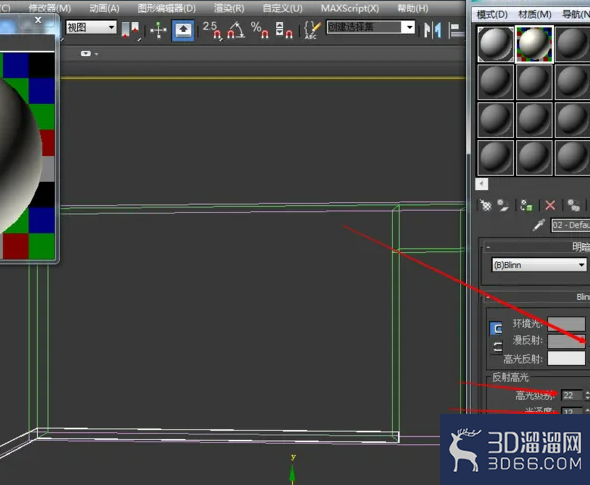Viewport: 590px width, 485px height.
Task: Select the highlighted second sample slot
Action: click(534, 44)
